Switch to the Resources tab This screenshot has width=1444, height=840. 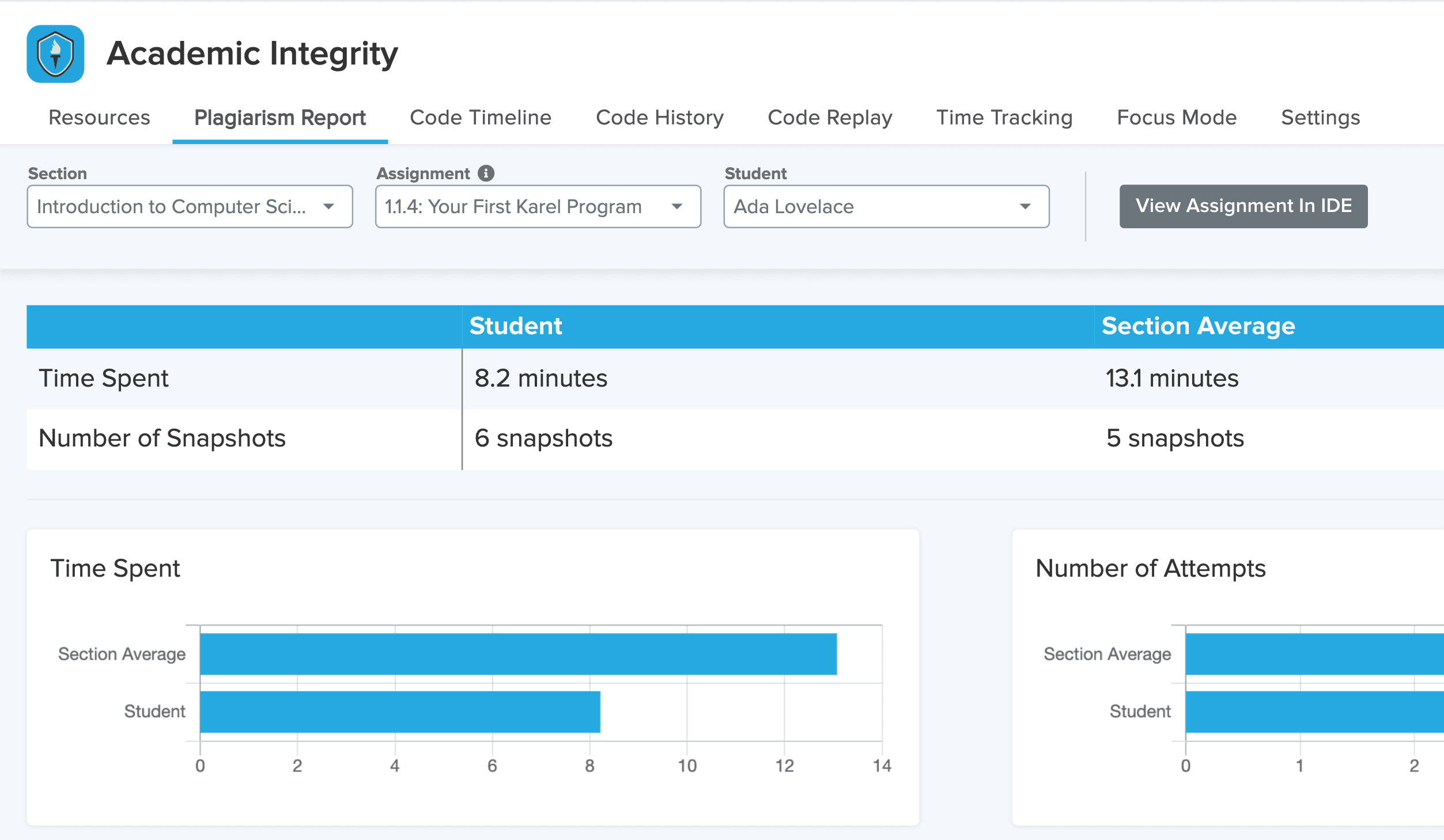coord(99,118)
